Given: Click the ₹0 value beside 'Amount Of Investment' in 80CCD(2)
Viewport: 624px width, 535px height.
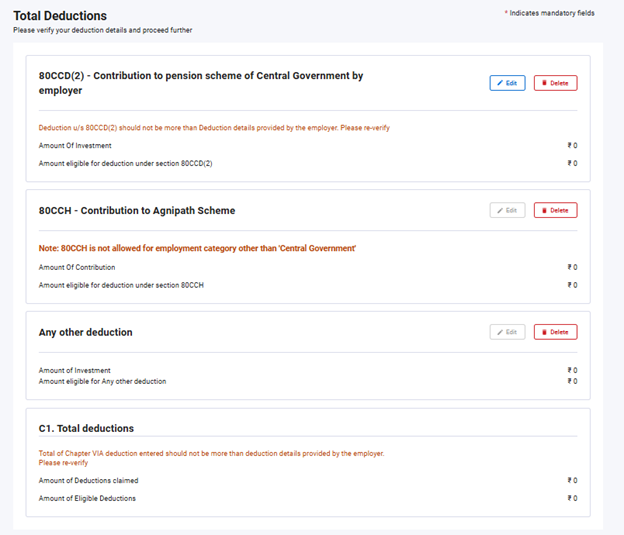Looking at the screenshot, I should [572, 146].
